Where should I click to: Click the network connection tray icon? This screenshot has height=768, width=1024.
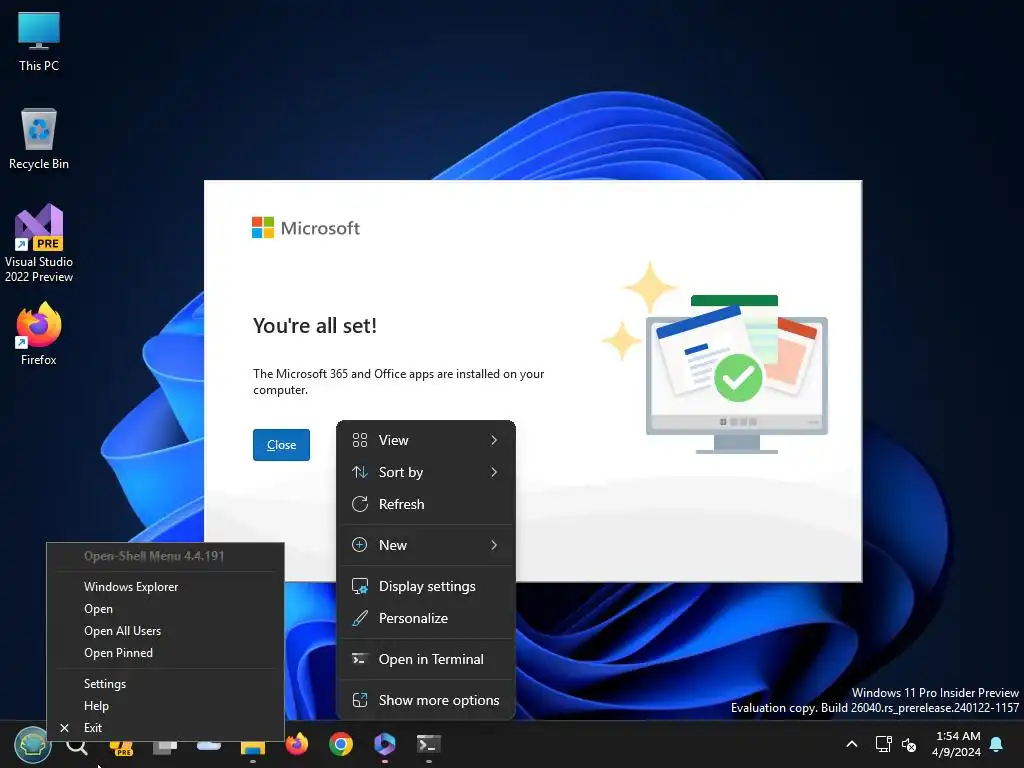coord(884,744)
